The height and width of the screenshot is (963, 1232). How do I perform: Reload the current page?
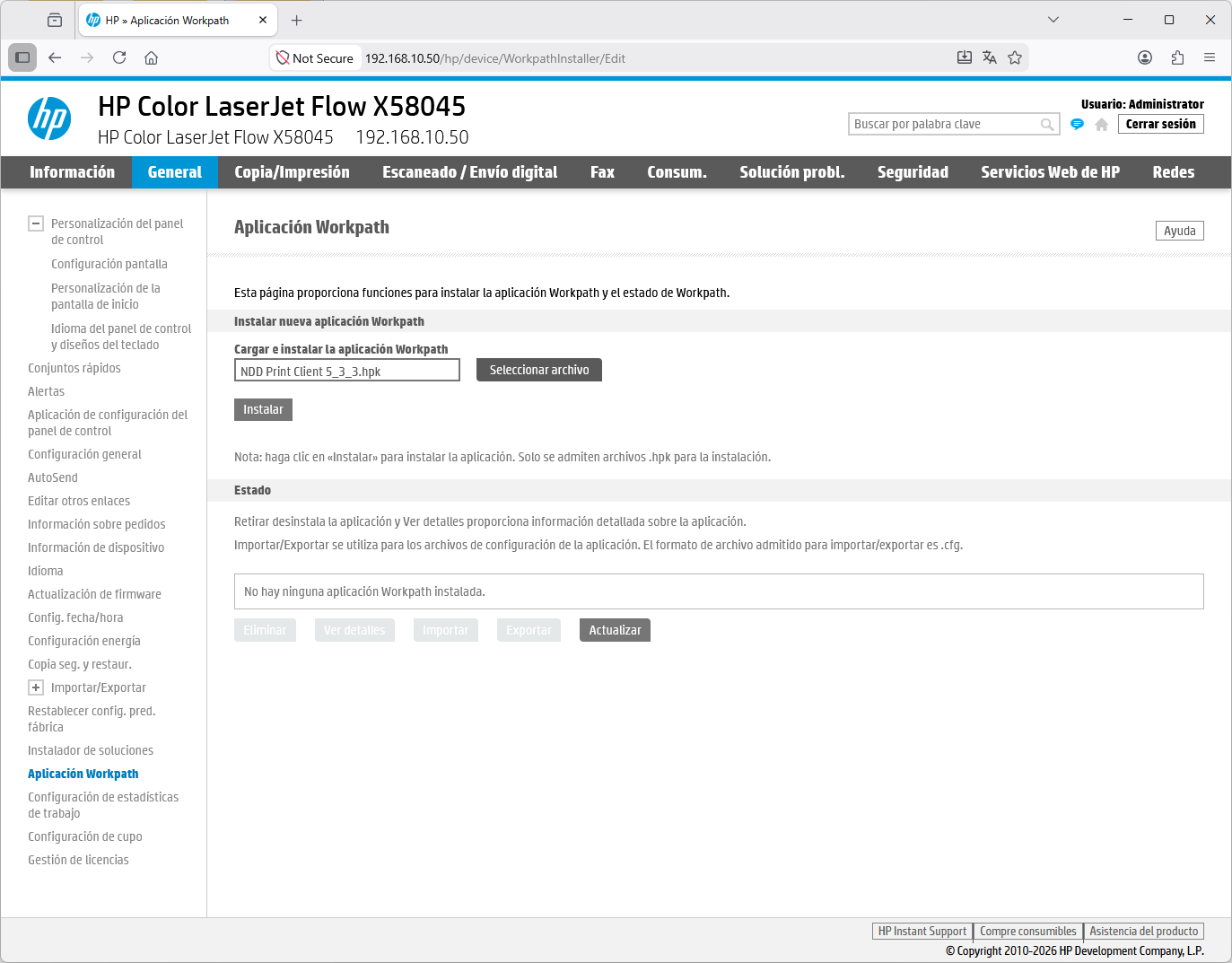click(x=119, y=57)
